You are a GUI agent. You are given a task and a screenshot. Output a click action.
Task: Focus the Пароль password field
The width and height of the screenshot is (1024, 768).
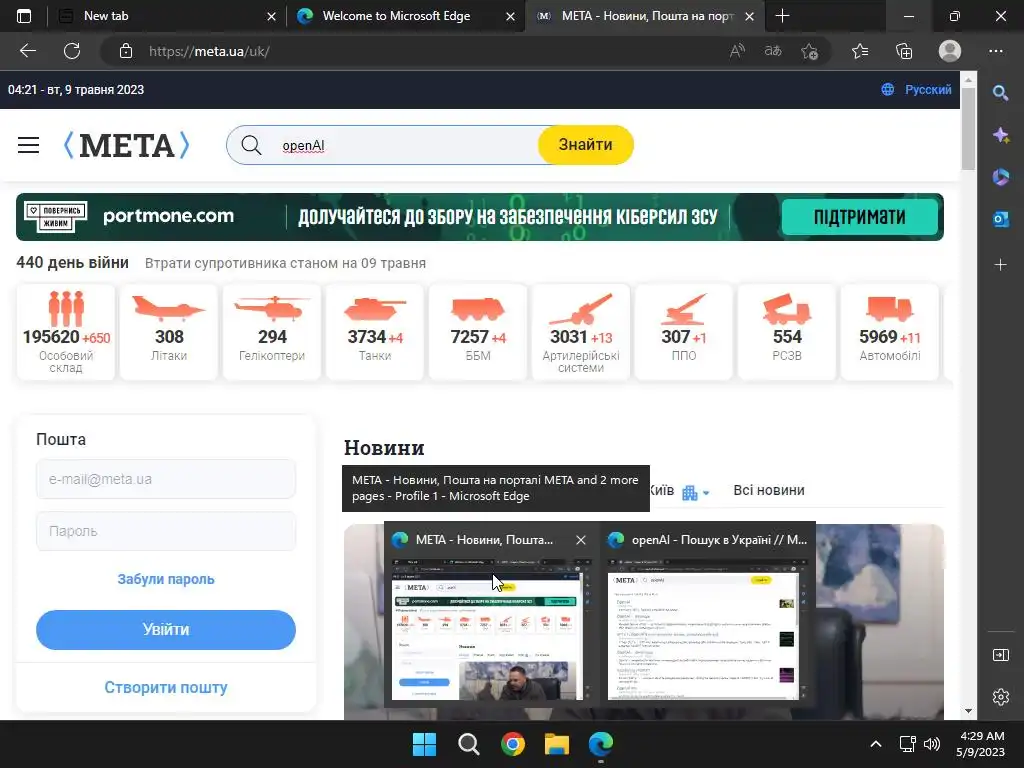click(166, 531)
